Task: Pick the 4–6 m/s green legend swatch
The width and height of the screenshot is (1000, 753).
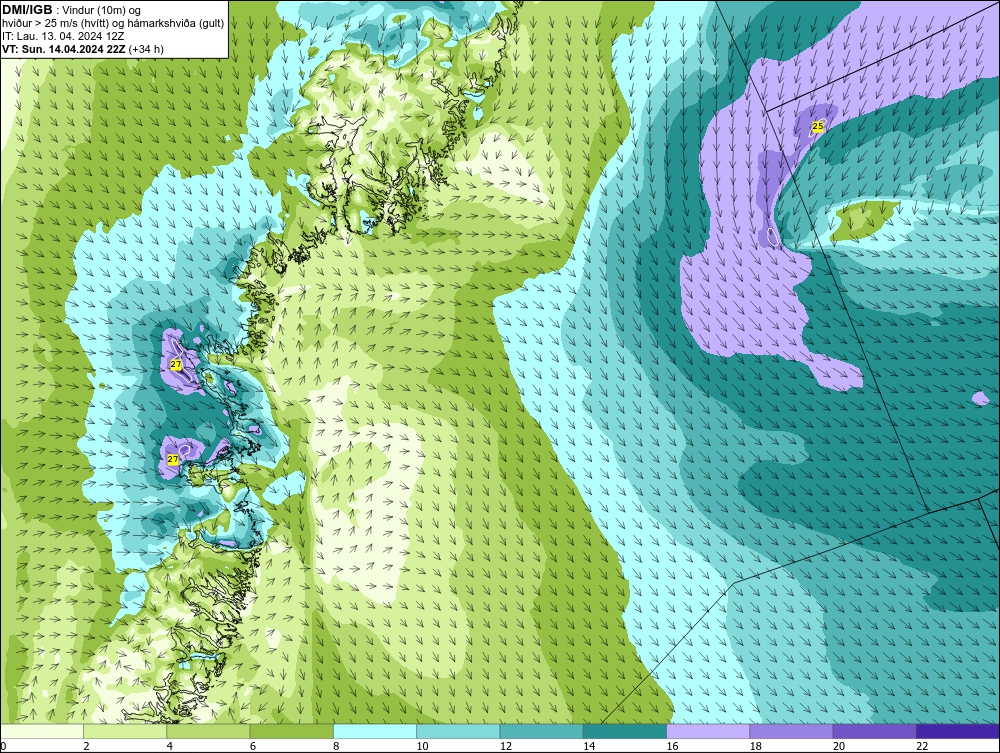Action: (208, 731)
